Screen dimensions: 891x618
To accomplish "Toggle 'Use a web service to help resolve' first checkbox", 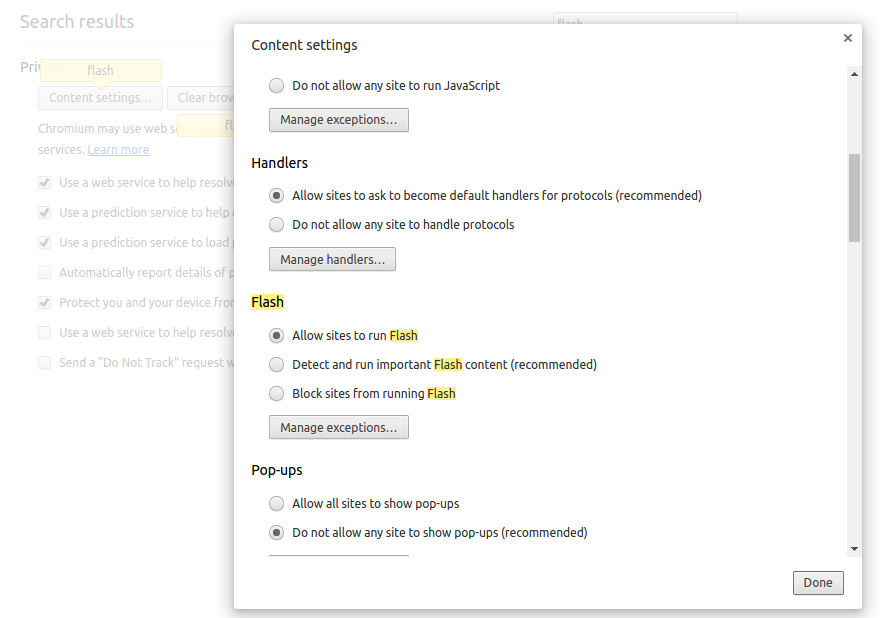I will coord(44,183).
